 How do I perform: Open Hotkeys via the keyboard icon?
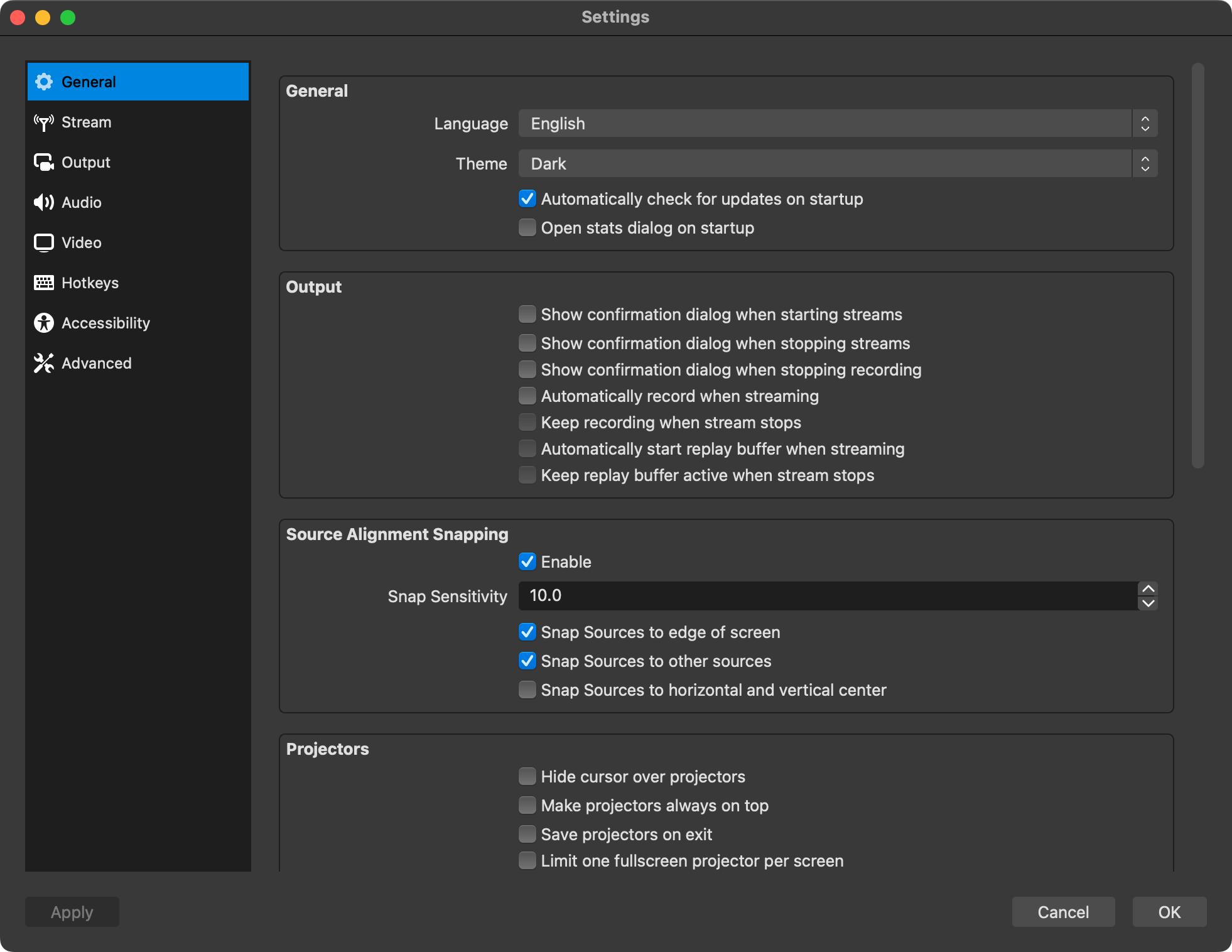coord(44,283)
